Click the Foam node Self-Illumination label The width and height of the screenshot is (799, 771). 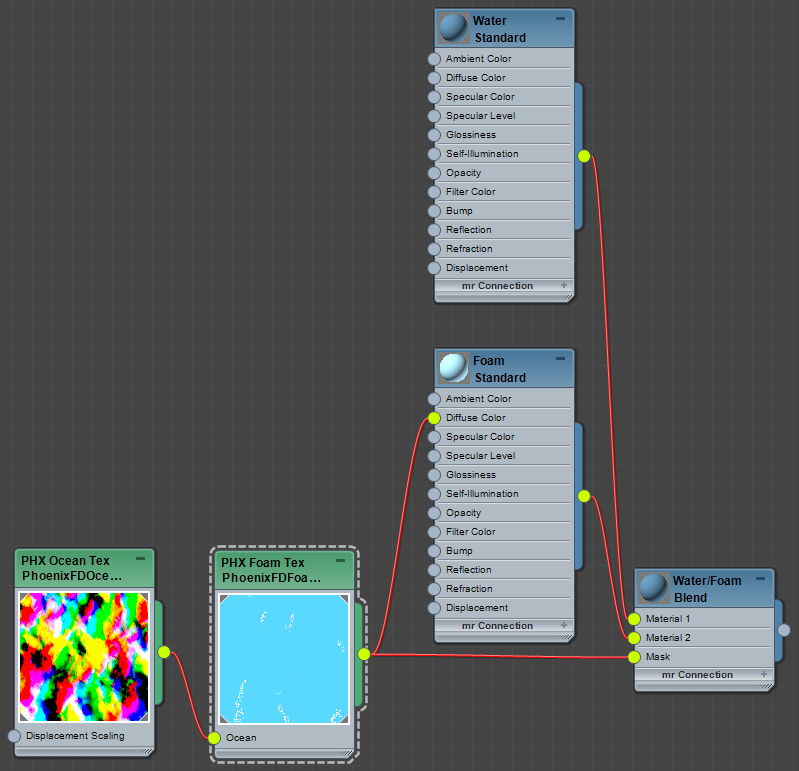click(482, 494)
